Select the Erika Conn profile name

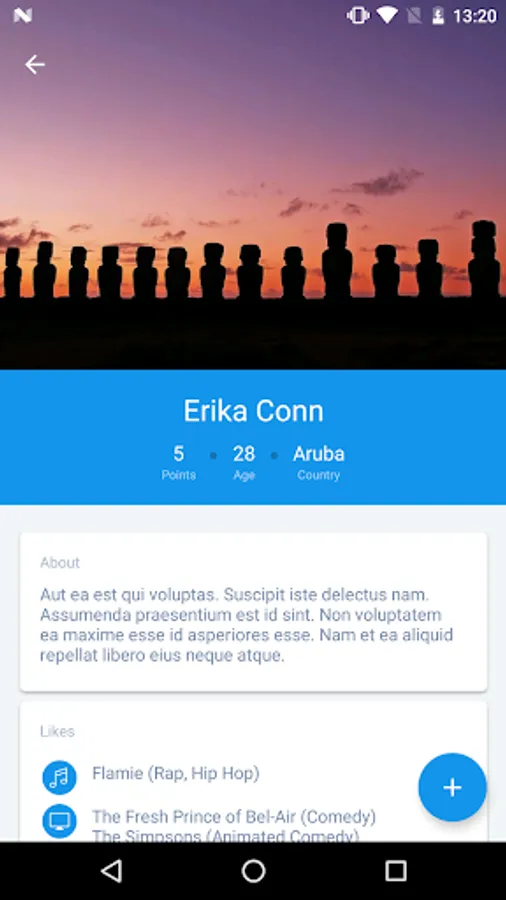pyautogui.click(x=253, y=411)
